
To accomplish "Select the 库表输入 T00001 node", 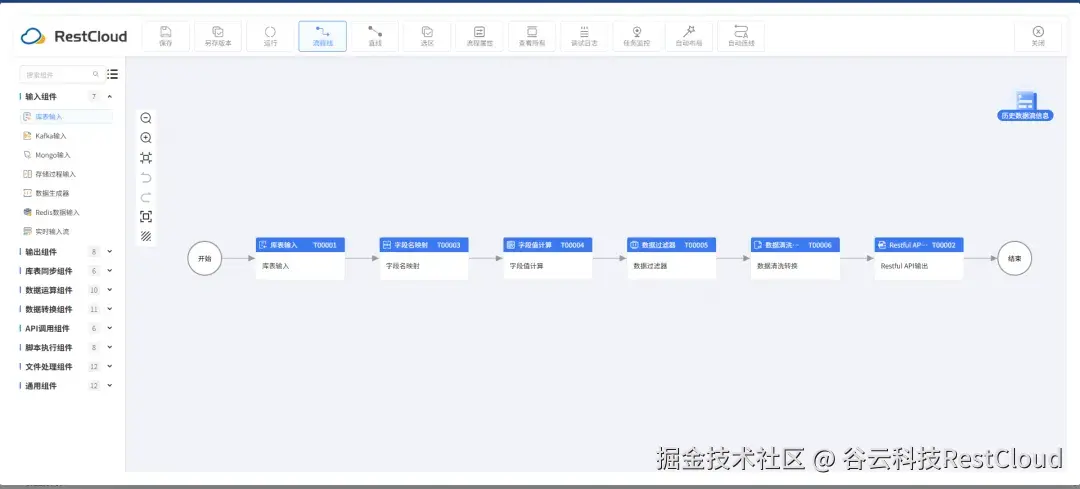I will coord(300,258).
